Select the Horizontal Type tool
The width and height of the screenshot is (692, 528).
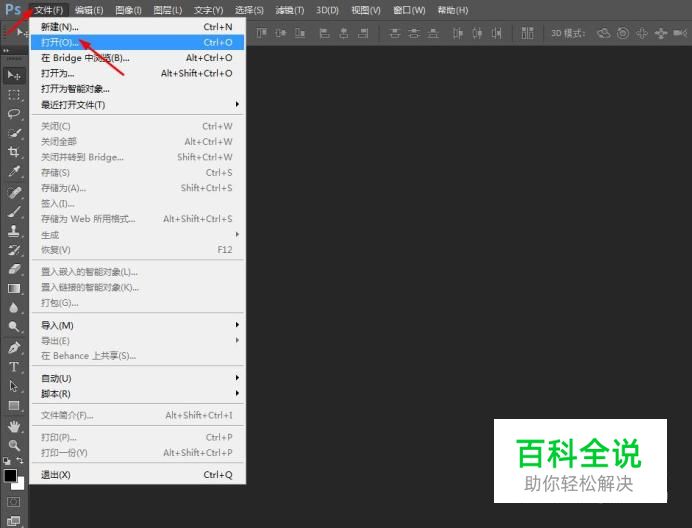pyautogui.click(x=14, y=367)
